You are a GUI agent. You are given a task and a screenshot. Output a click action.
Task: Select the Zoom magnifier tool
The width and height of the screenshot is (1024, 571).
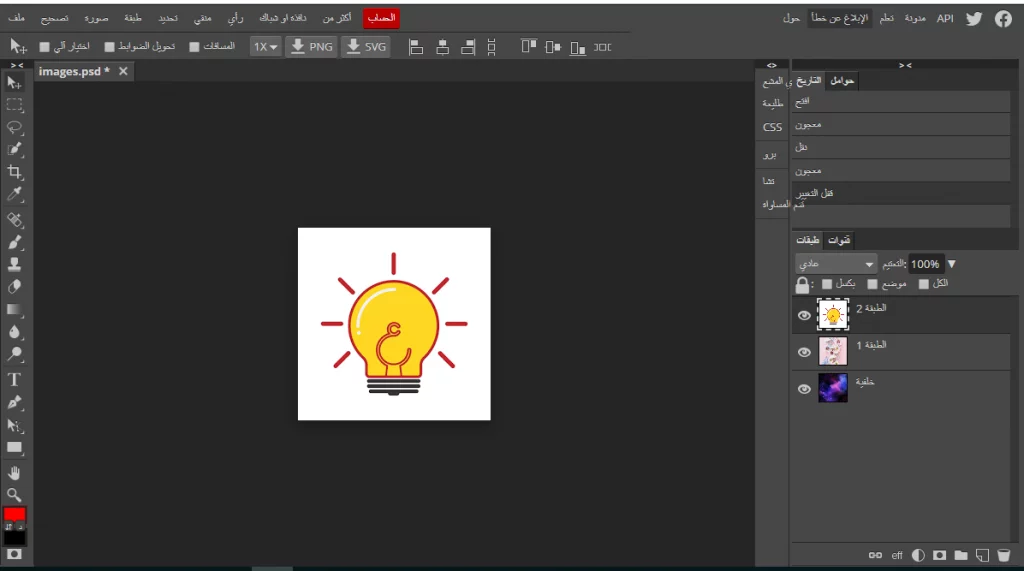tap(15, 495)
